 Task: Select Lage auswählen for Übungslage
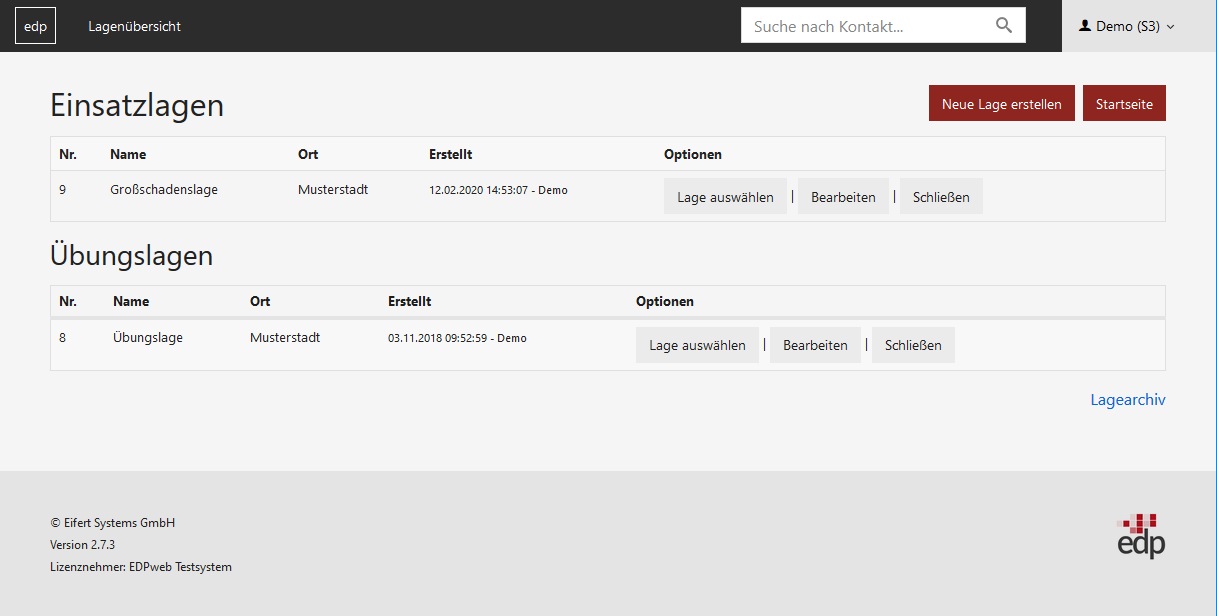click(x=697, y=345)
